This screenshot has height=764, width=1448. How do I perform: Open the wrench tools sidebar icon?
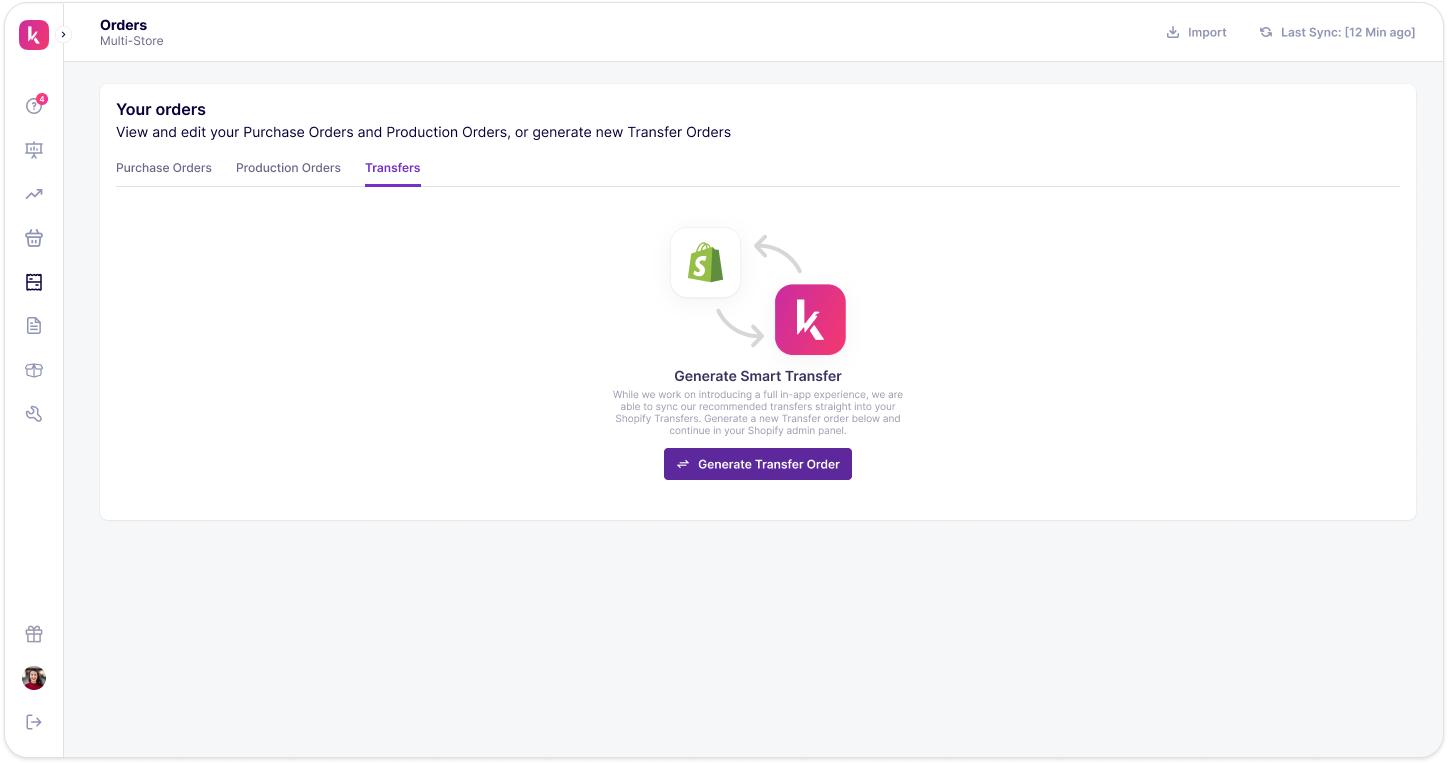click(34, 414)
